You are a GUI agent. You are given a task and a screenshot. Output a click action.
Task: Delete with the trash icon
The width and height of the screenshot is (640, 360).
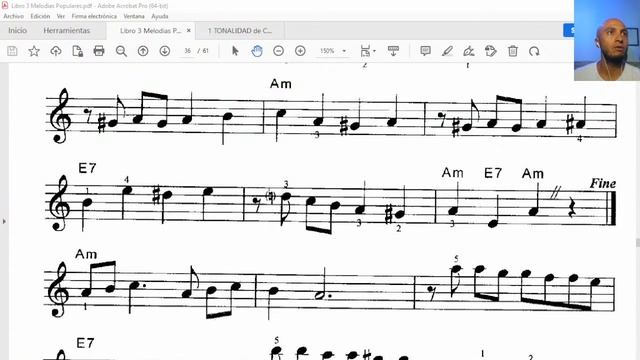click(513, 51)
